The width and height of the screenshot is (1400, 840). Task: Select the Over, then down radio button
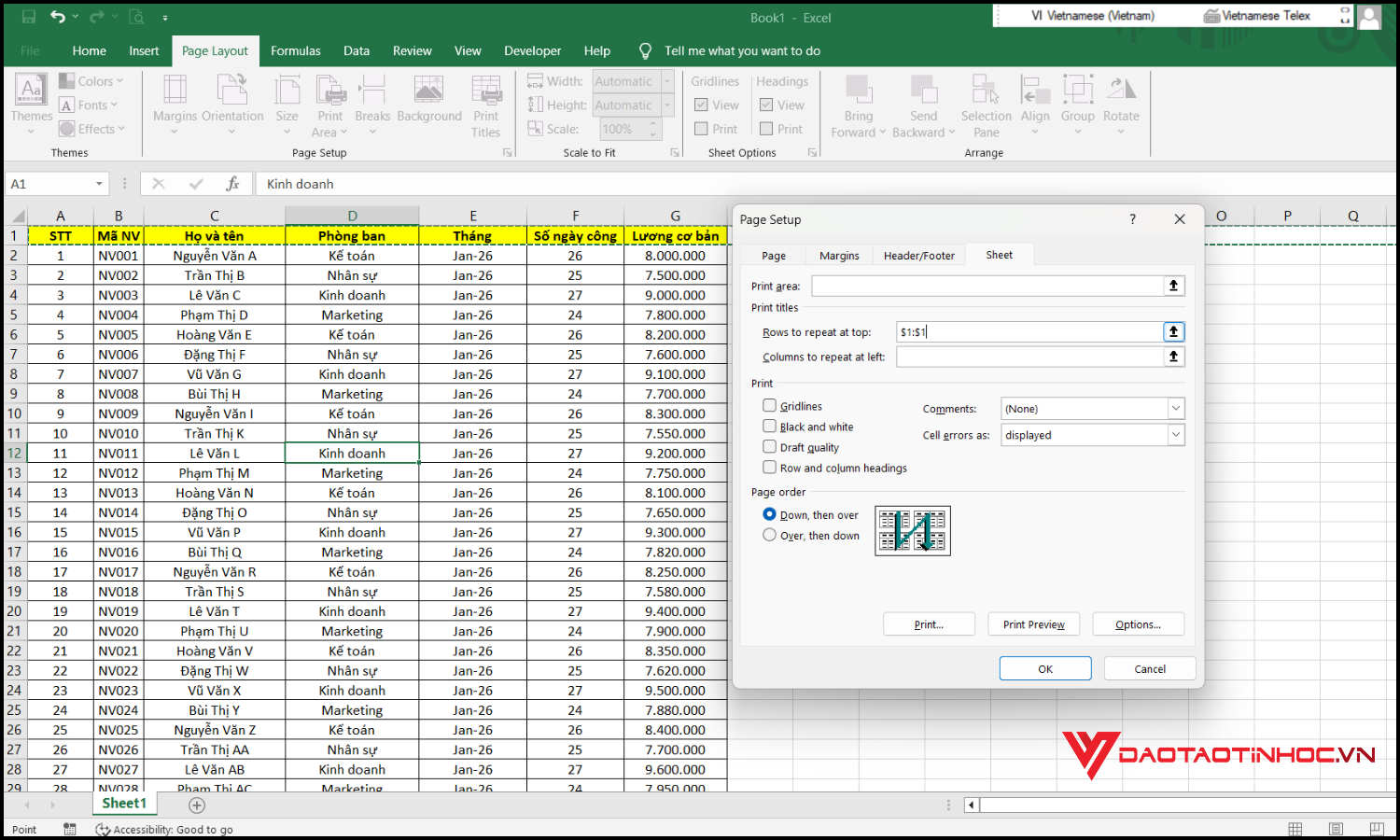769,534
